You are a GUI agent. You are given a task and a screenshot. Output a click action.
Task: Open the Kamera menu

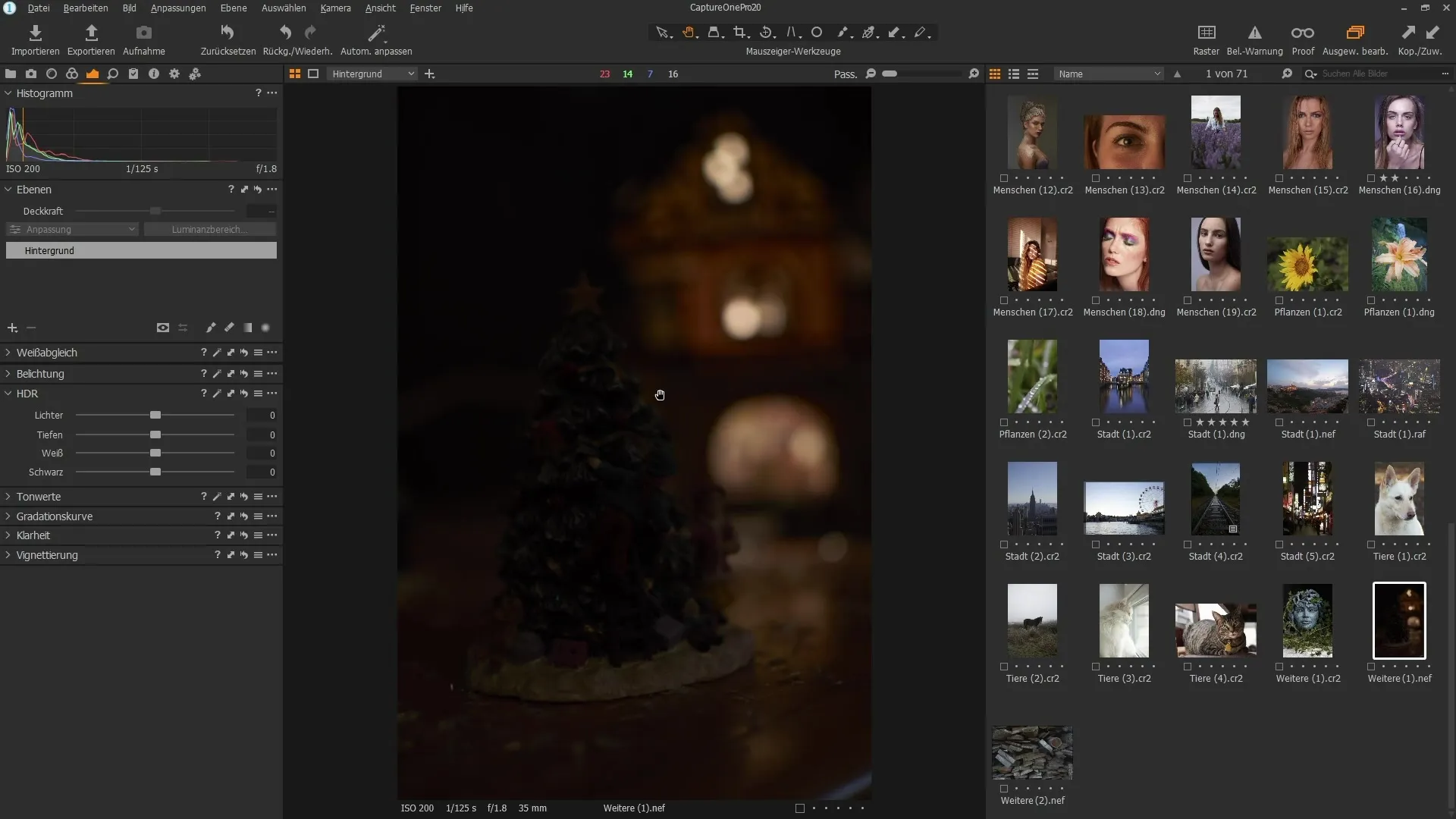click(x=335, y=8)
